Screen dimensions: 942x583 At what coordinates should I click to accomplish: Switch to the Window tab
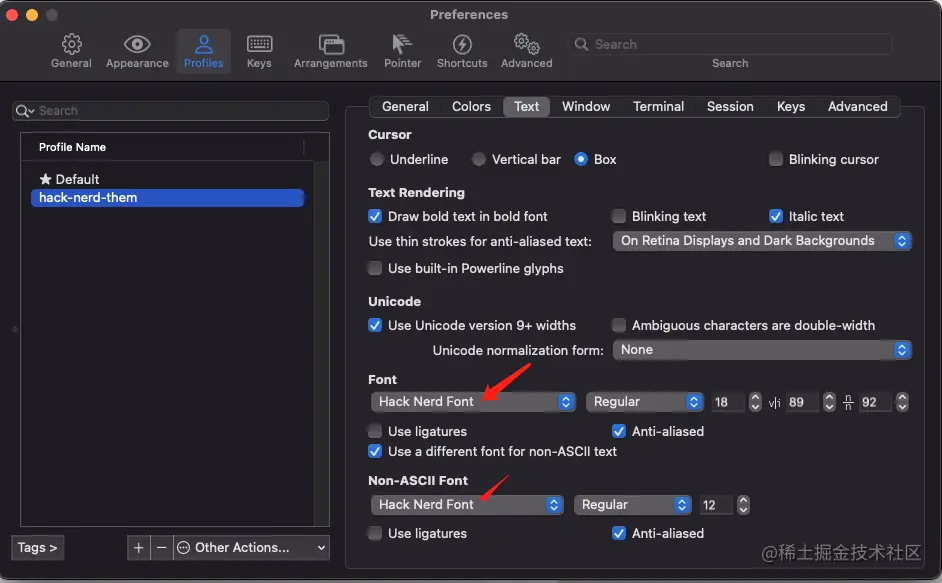click(x=586, y=106)
